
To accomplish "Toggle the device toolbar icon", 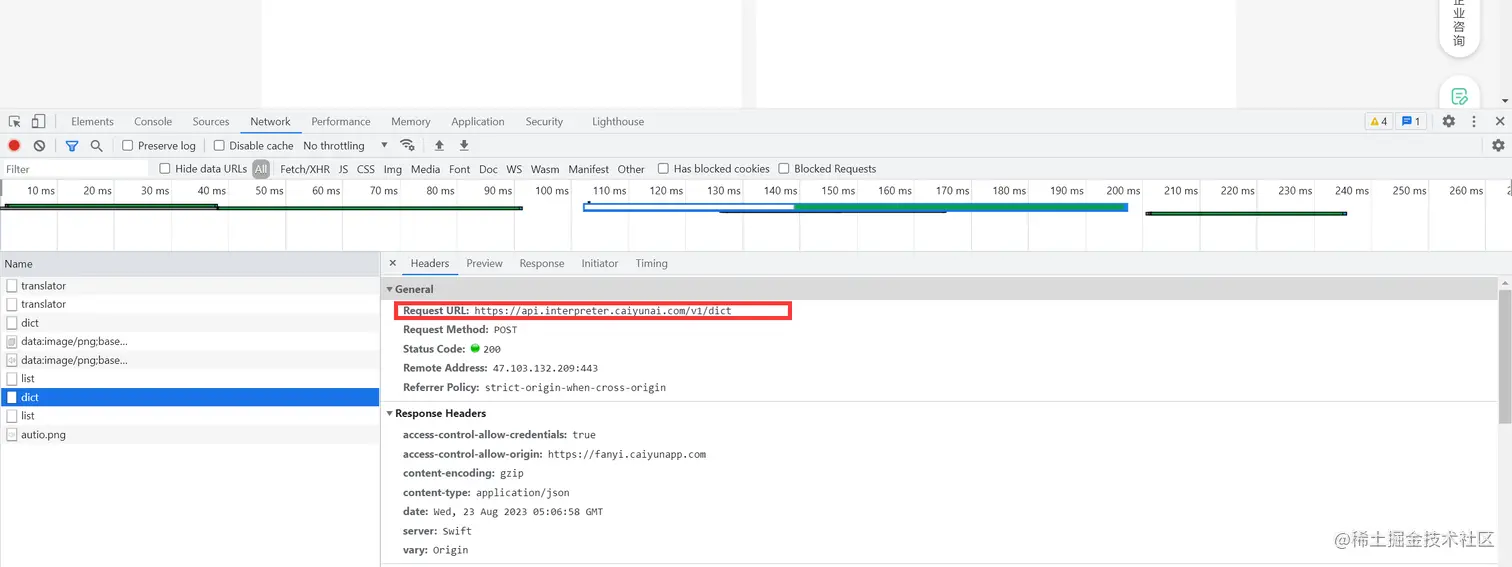I will click(x=38, y=121).
